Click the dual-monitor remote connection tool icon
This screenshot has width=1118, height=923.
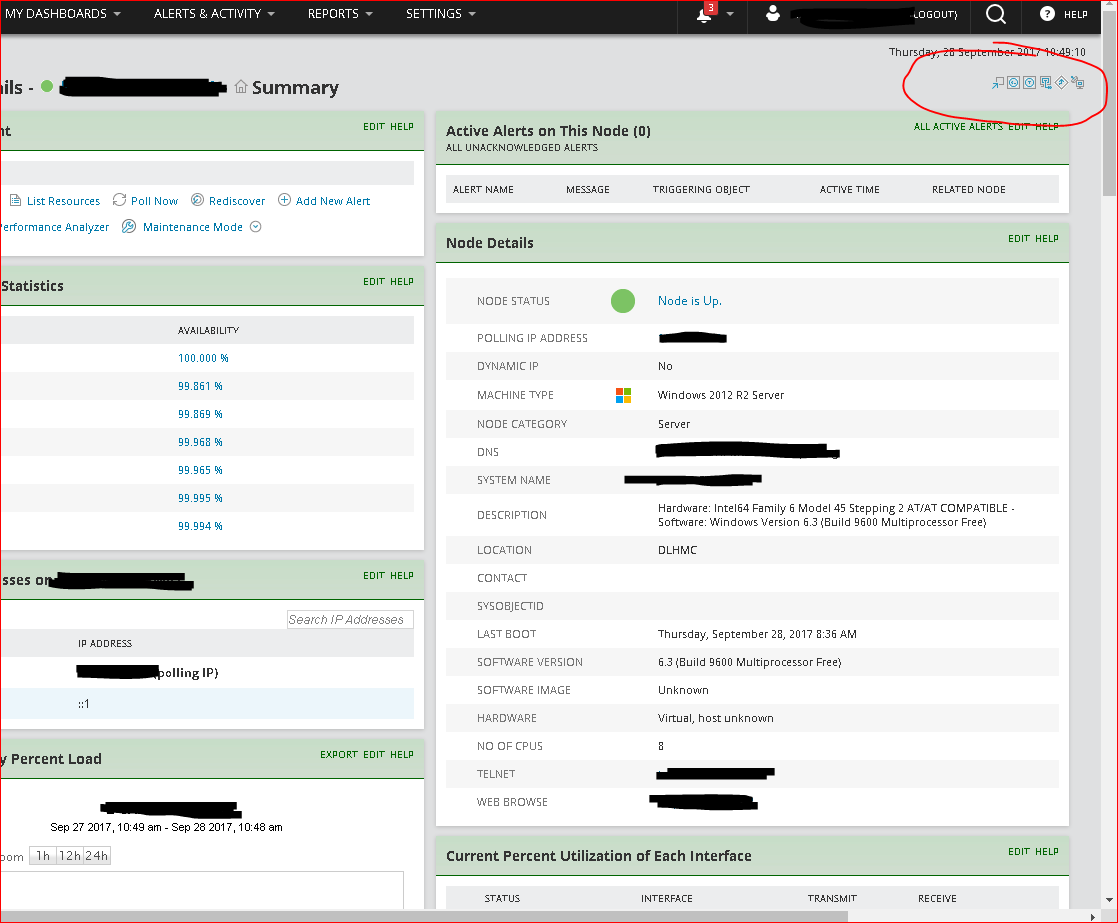point(1045,83)
